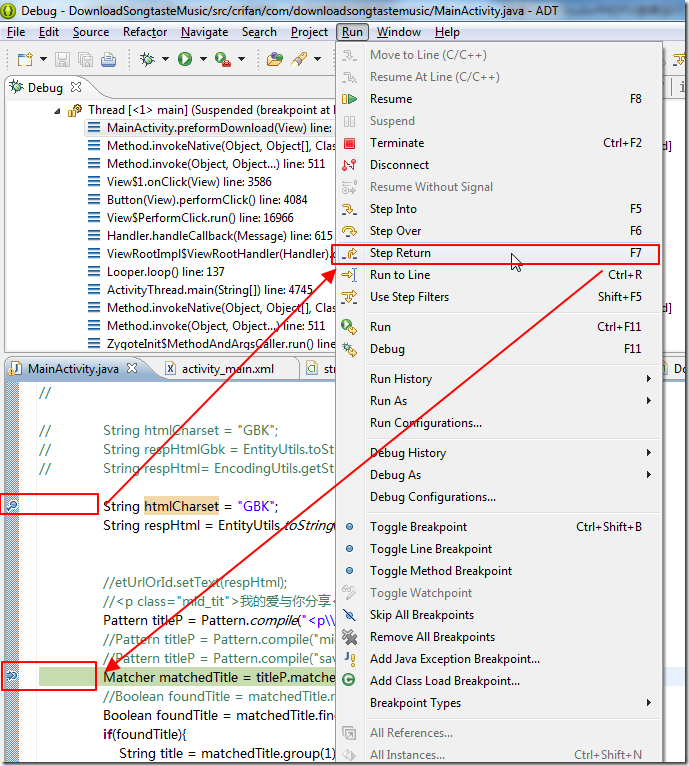Click the Save All toolbar icon
Image resolution: width=689 pixels, height=766 pixels.
(x=85, y=60)
